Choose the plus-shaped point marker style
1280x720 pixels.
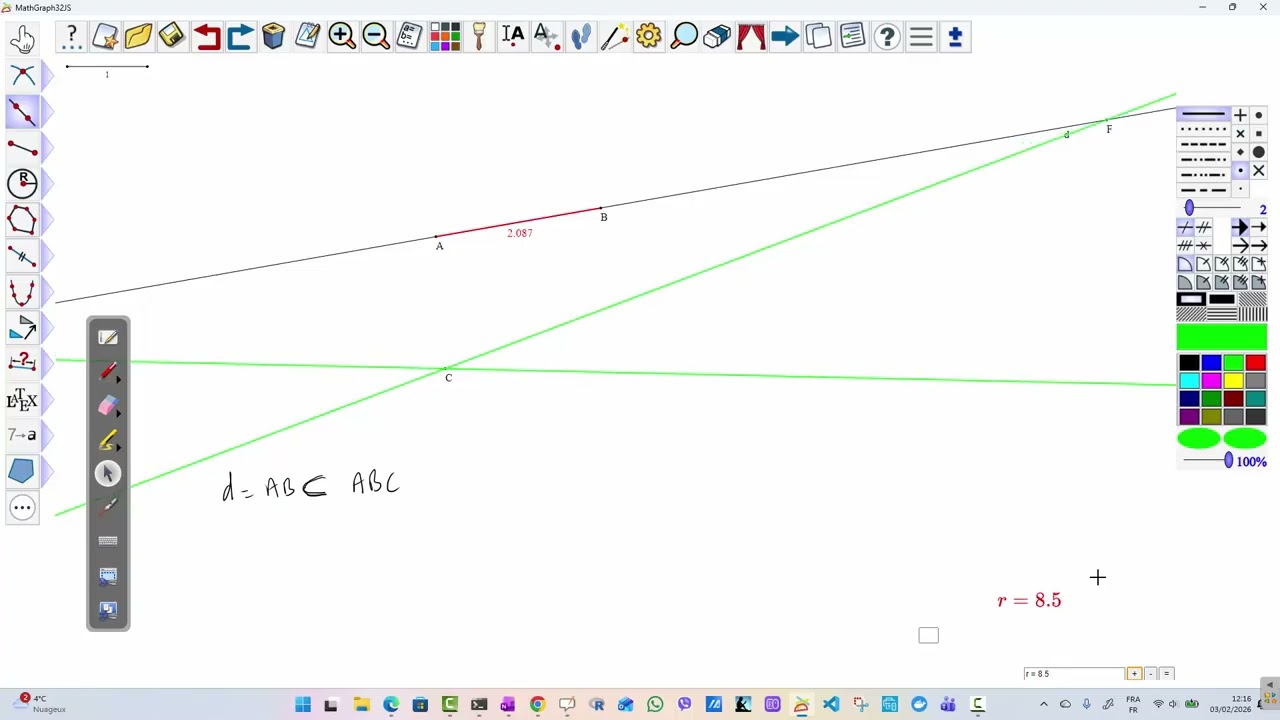[1240, 115]
